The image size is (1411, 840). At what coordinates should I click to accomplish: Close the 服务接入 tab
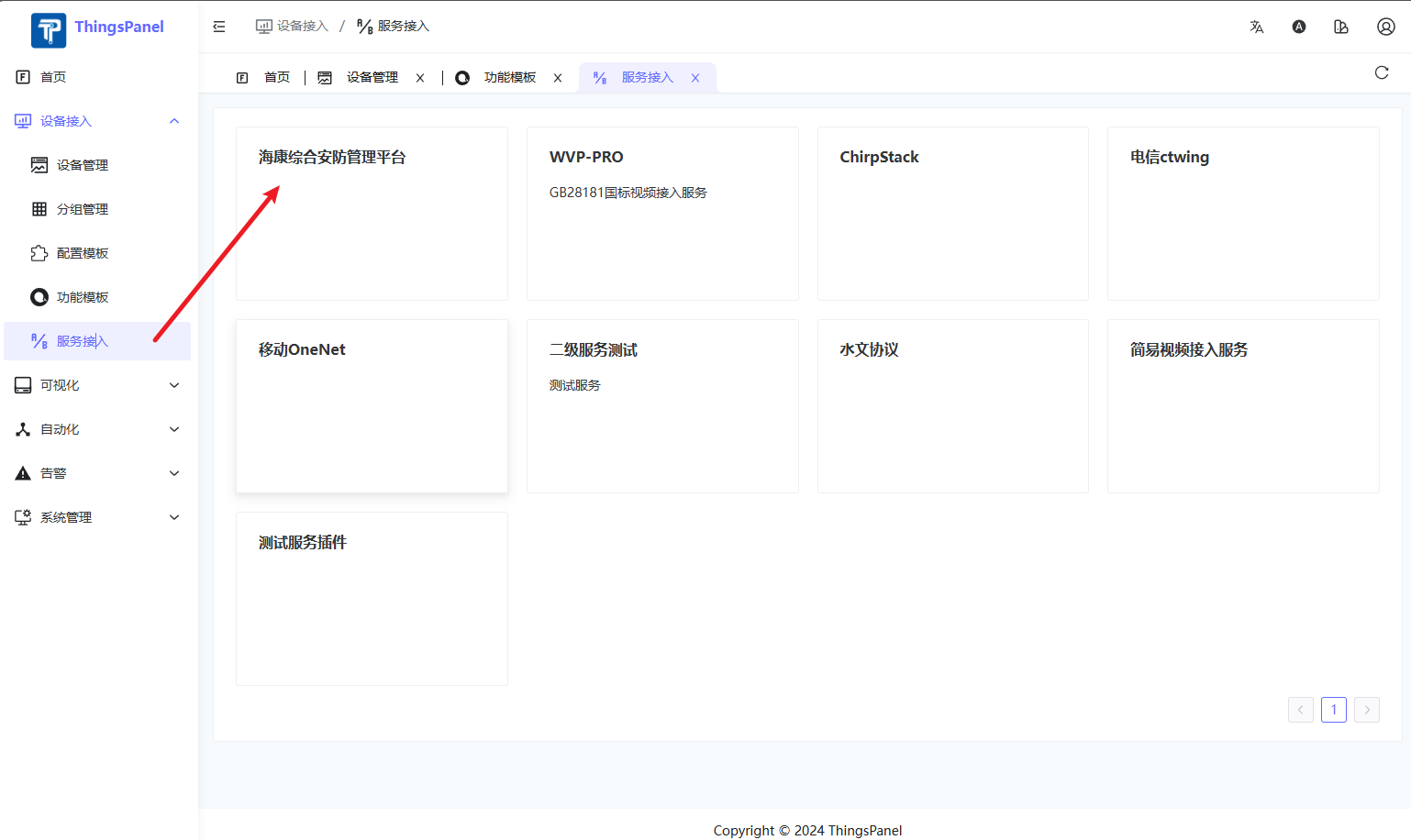pyautogui.click(x=695, y=78)
